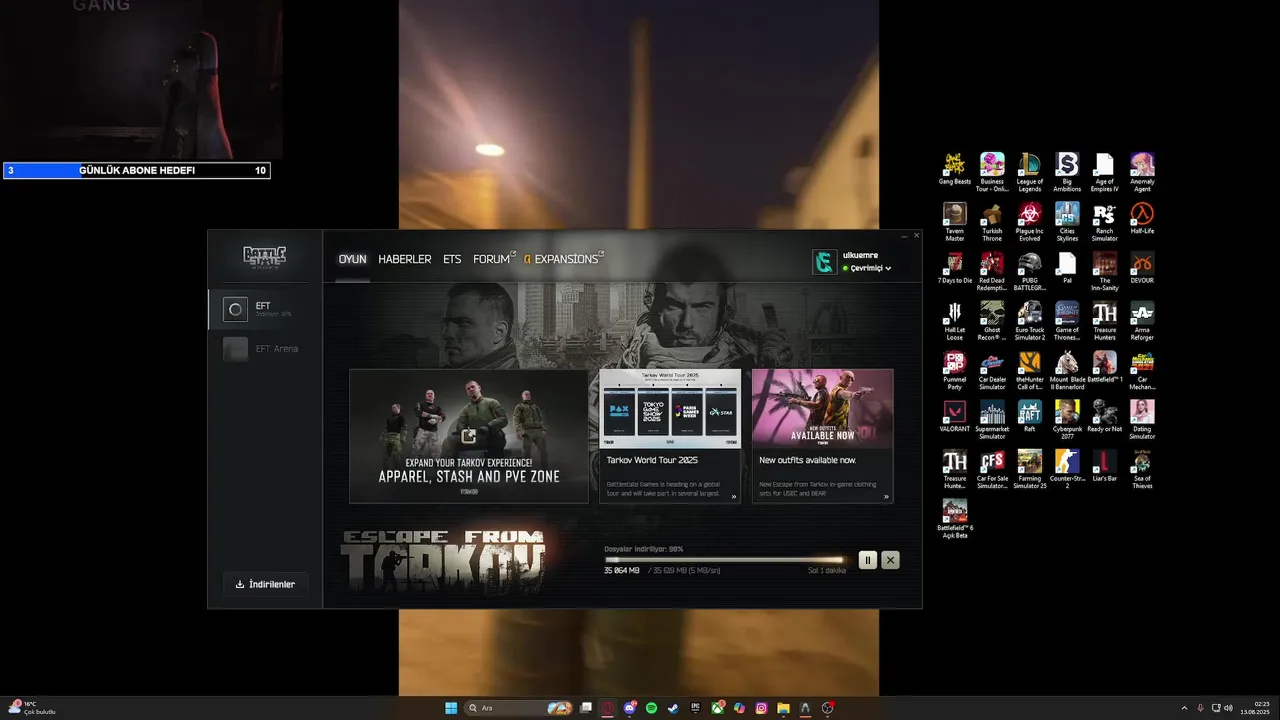Open Steam from the taskbar

click(673, 708)
